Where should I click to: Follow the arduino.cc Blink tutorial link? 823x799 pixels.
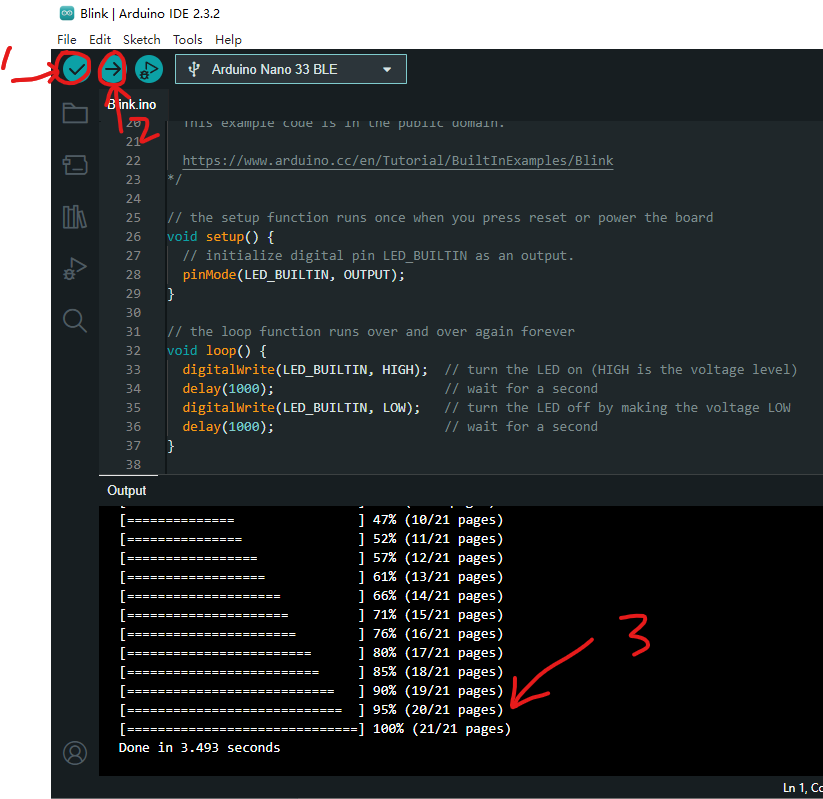click(397, 160)
